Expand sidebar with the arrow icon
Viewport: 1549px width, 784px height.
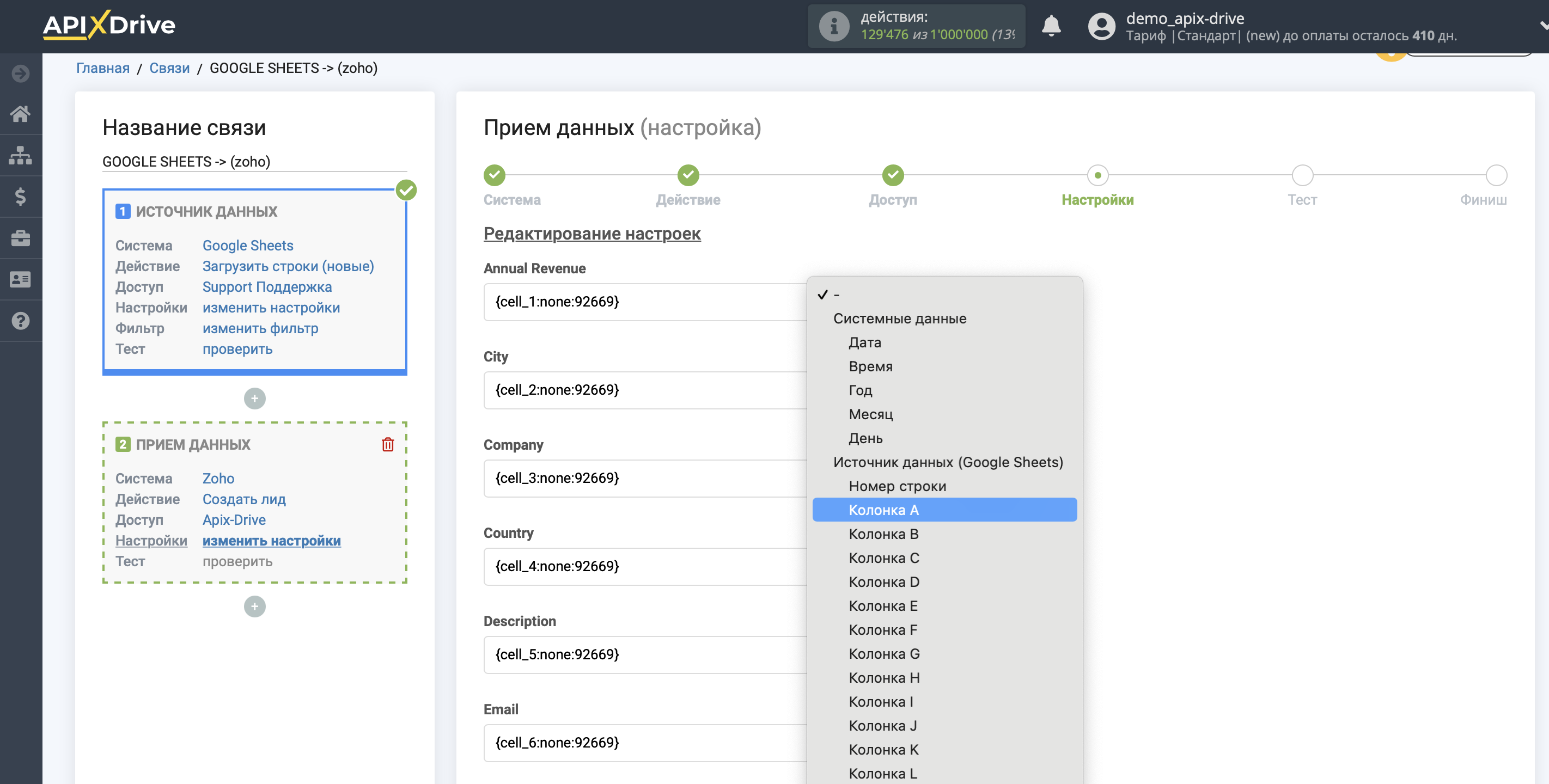[x=21, y=73]
